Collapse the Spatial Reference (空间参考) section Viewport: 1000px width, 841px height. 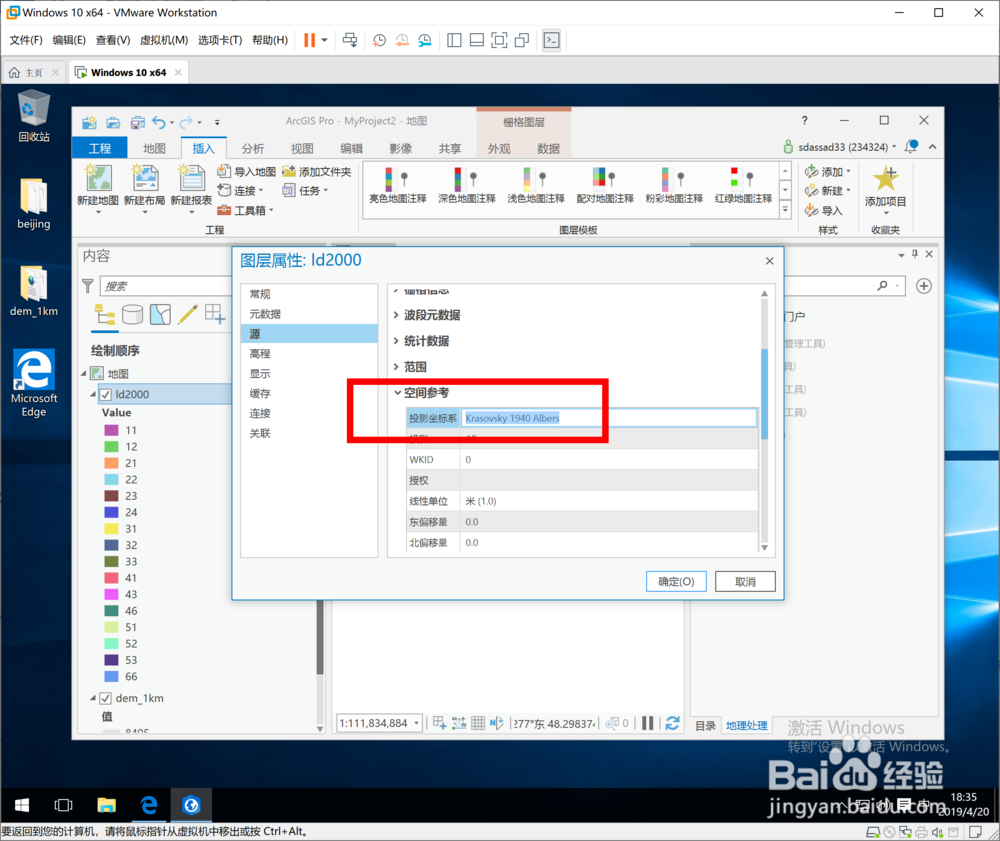tap(397, 393)
